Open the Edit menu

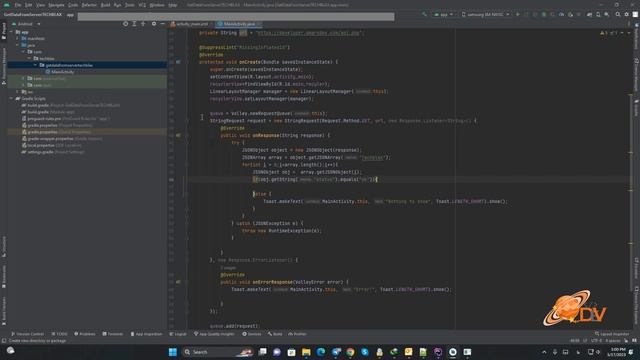tap(28, 5)
